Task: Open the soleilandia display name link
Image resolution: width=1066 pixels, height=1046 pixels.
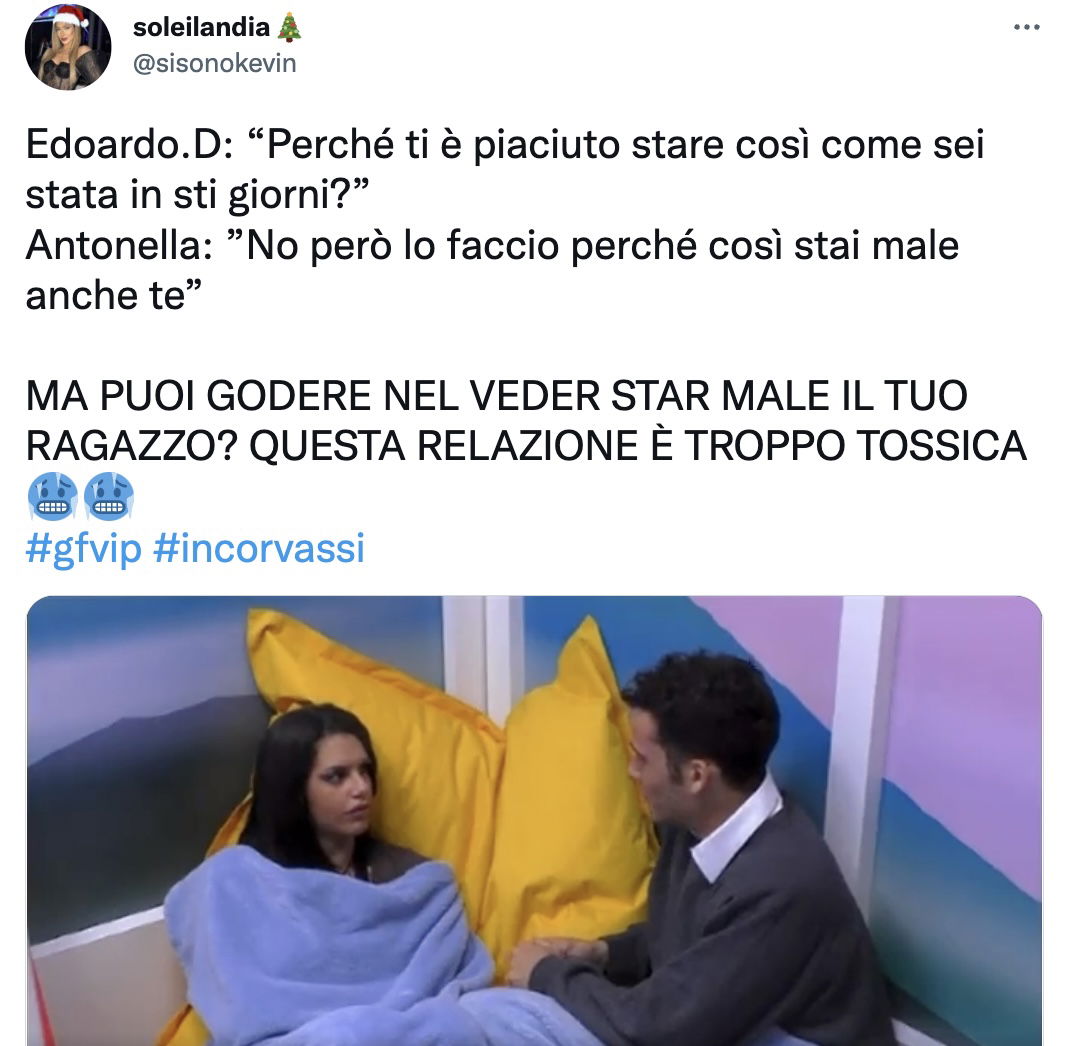Action: [x=201, y=27]
